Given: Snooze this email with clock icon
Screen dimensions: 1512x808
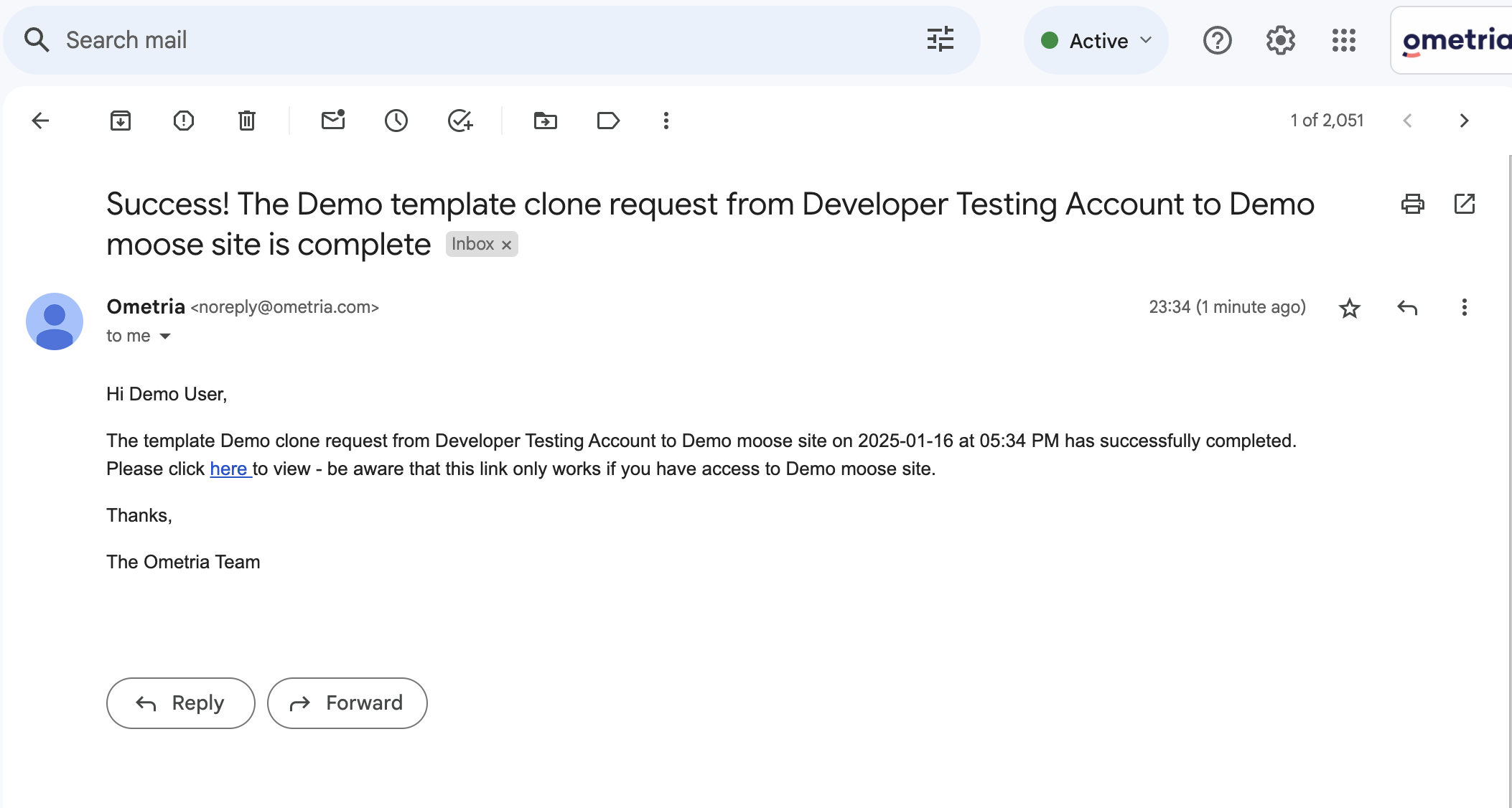Looking at the screenshot, I should tap(396, 121).
